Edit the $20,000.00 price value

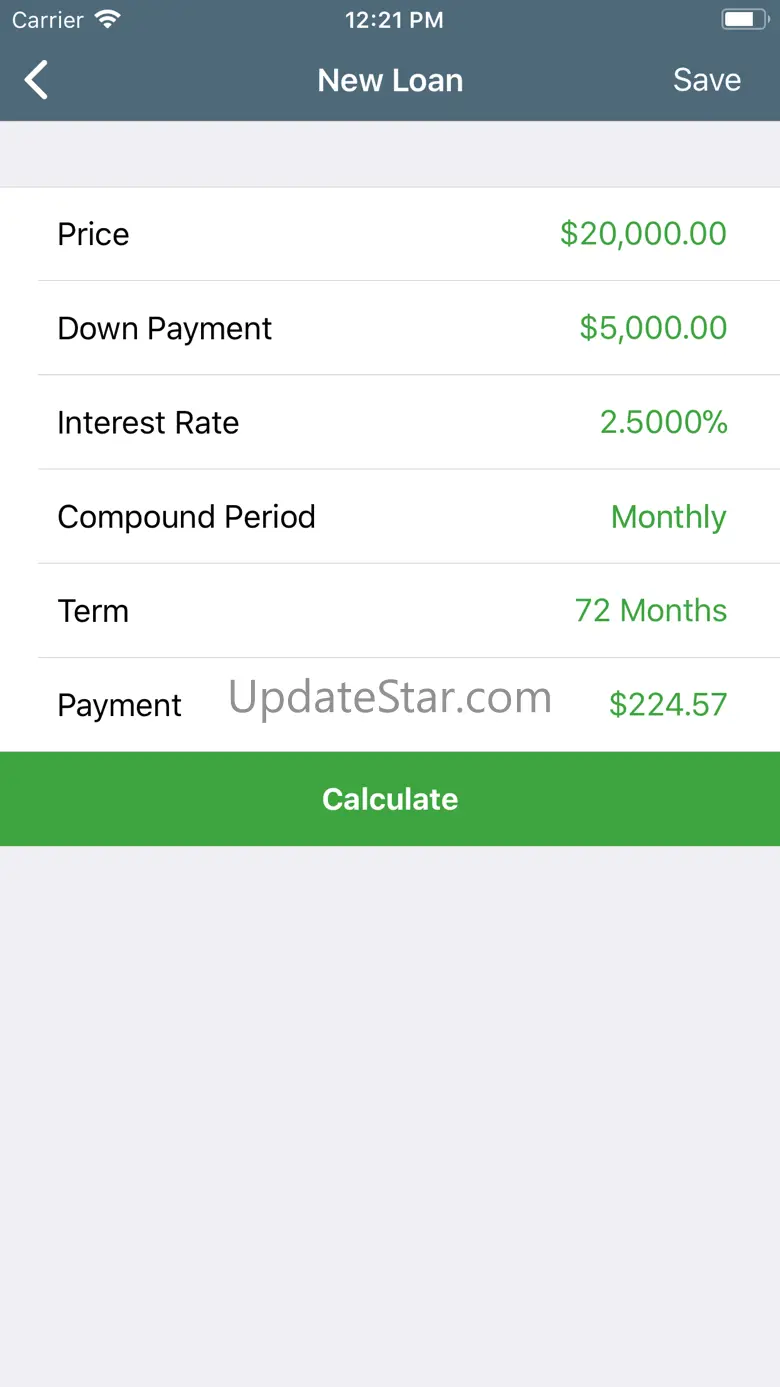coord(643,234)
